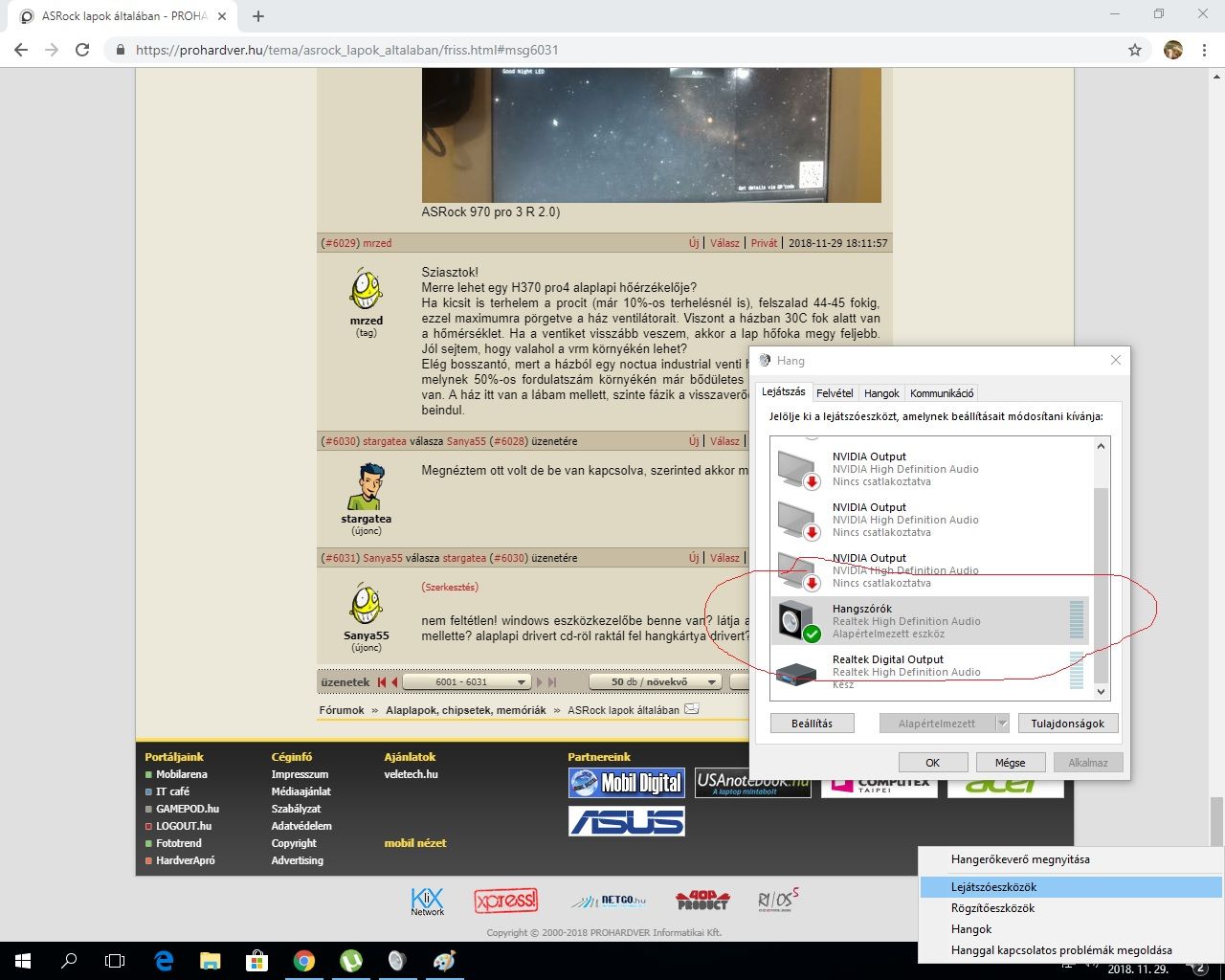
Task: Confirm the Hang dialog with OK
Action: point(932,763)
